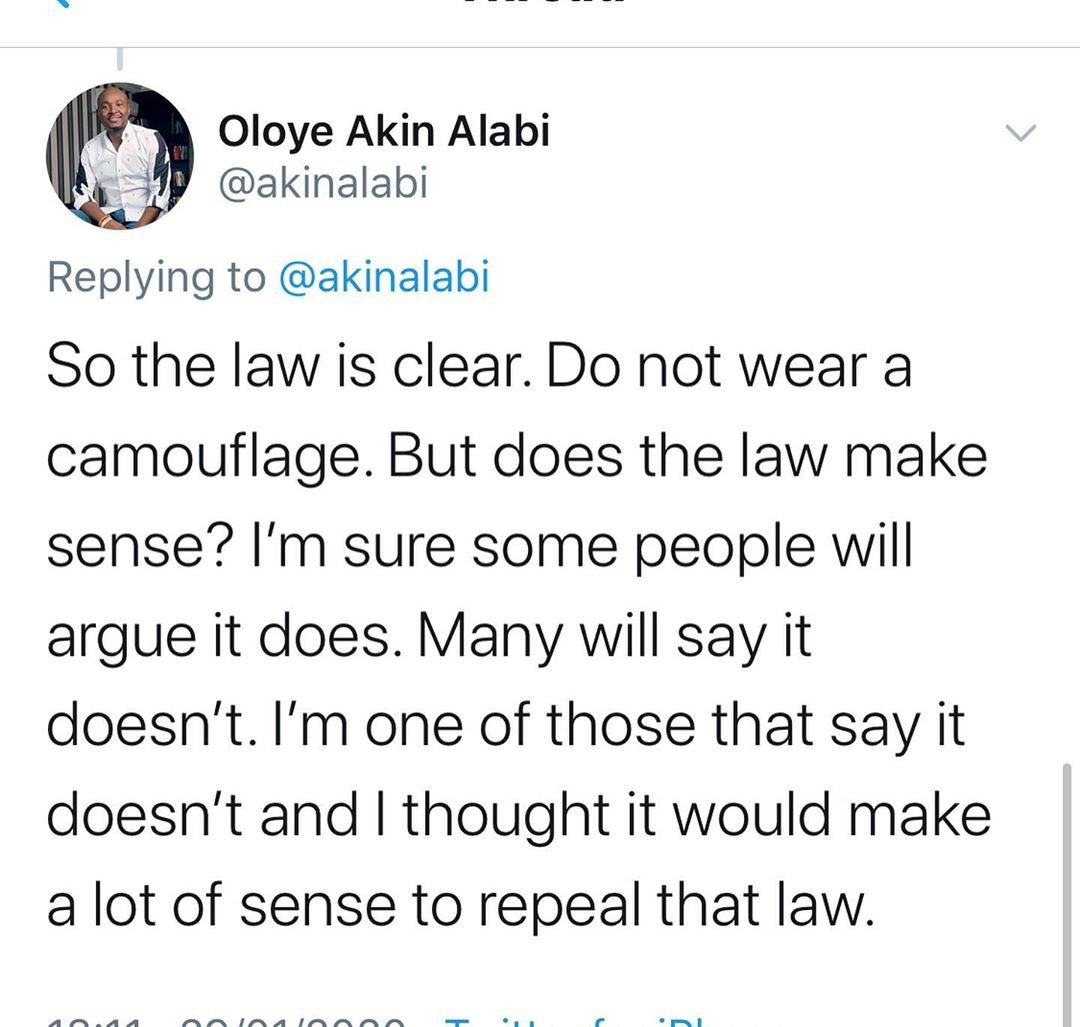Click 'So the law is clear' sentence
Screen dimensions: 1080x1027
point(289,366)
